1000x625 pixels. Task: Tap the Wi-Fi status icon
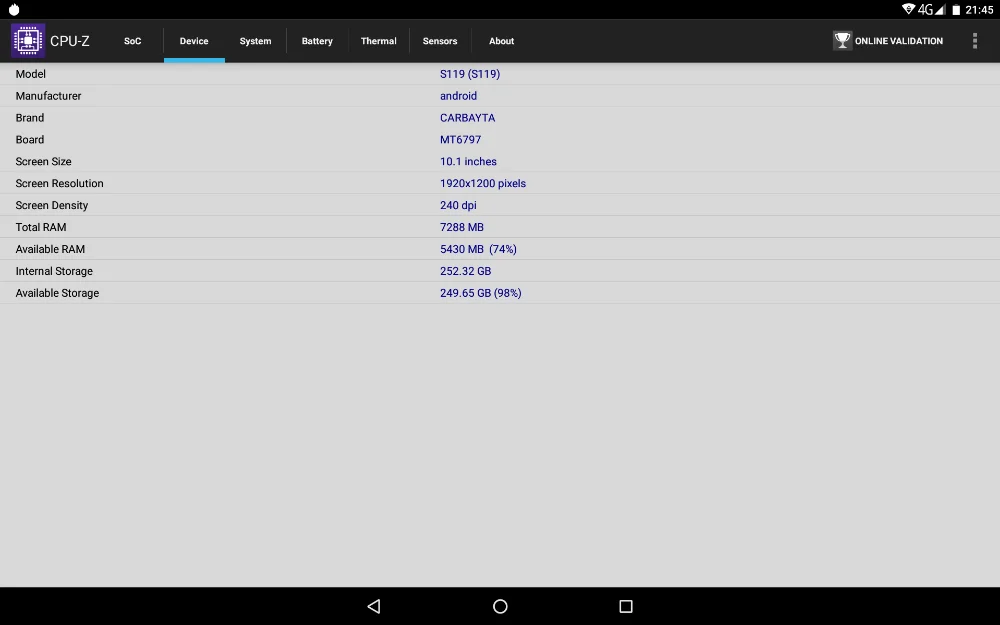click(x=908, y=9)
